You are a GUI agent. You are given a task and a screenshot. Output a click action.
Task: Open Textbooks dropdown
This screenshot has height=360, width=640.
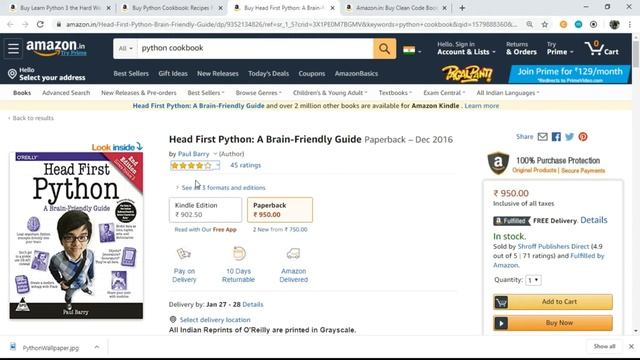[x=395, y=93]
